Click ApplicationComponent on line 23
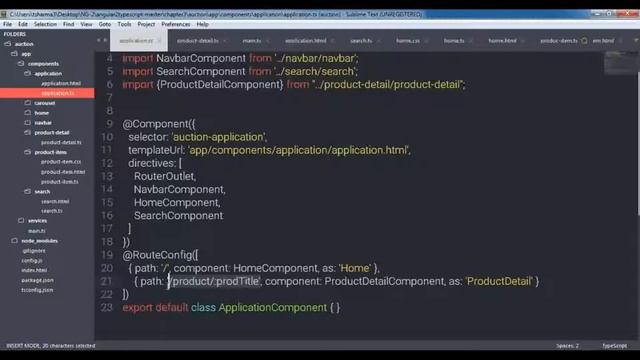640x360 pixels. point(273,307)
